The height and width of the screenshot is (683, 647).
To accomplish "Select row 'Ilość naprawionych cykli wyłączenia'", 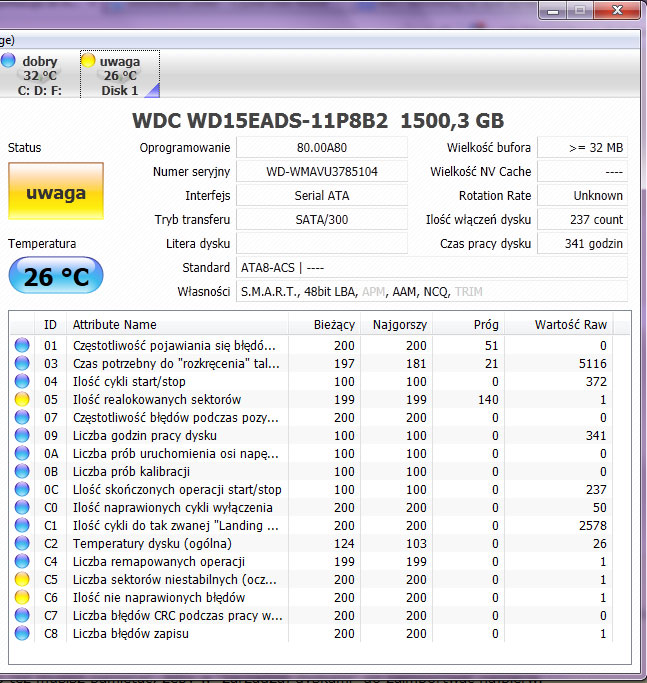I will [320, 507].
